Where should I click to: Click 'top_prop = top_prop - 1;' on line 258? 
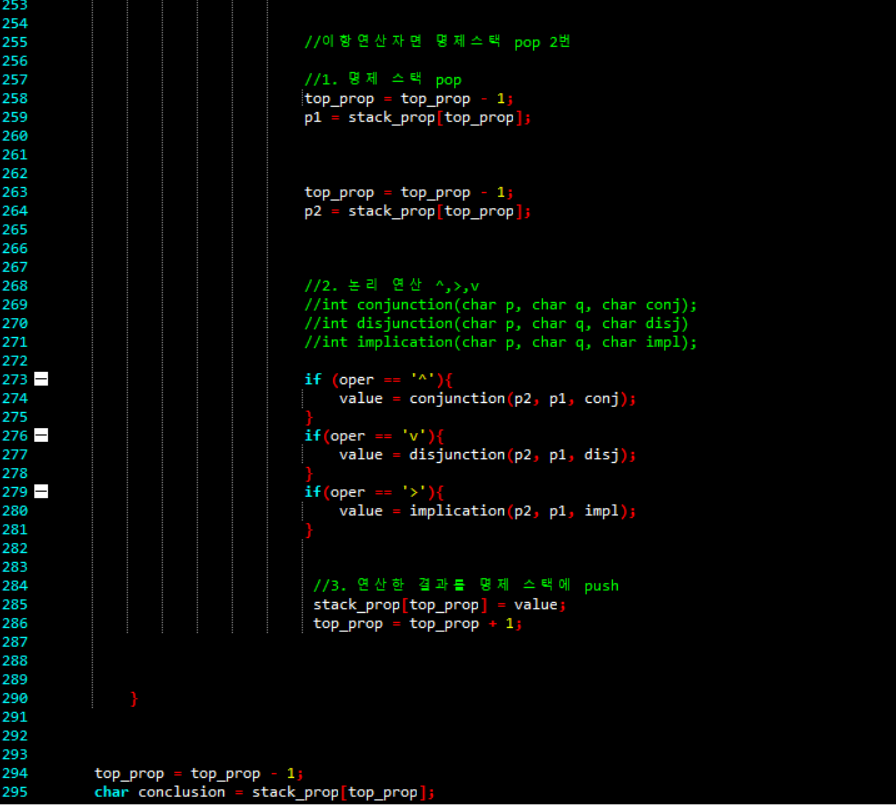pyautogui.click(x=409, y=99)
